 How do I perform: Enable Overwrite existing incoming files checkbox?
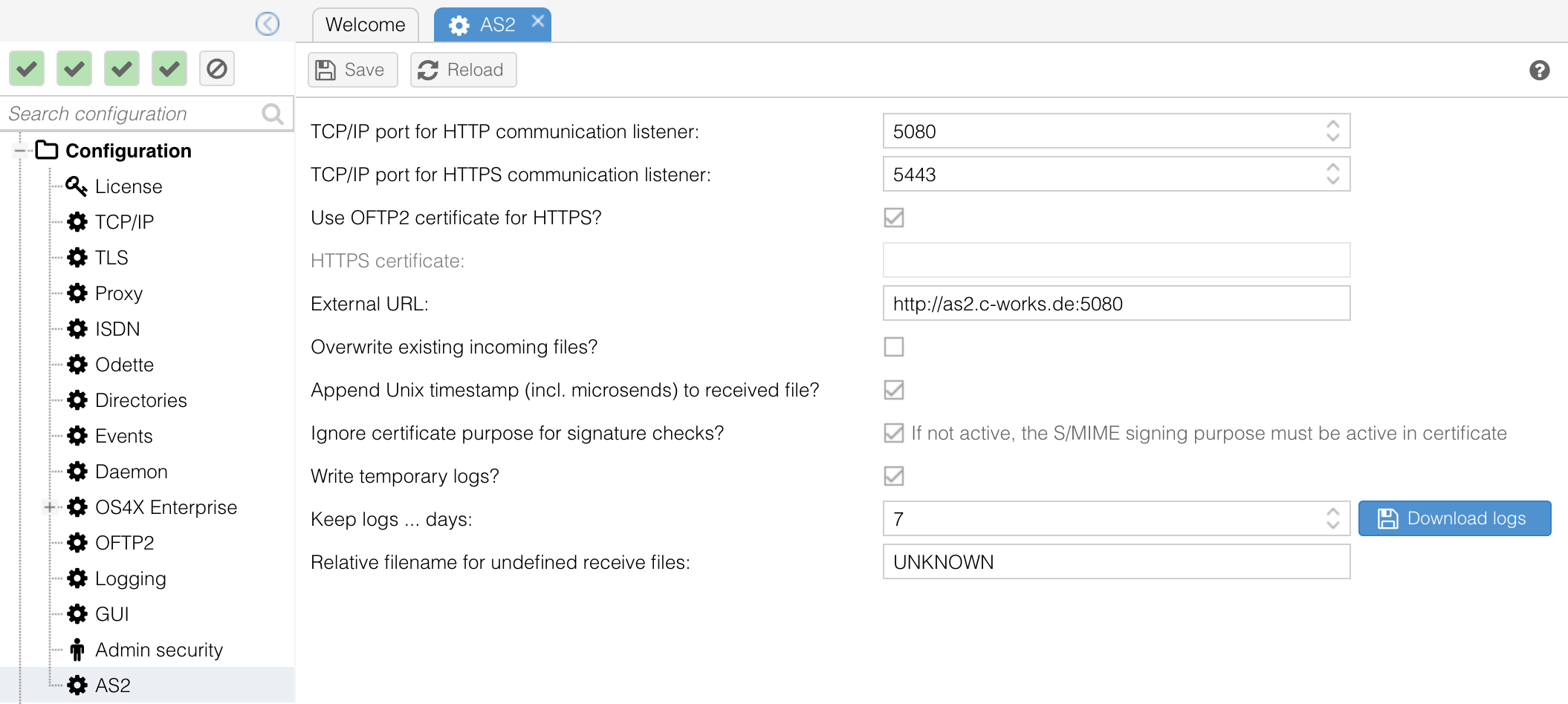pyautogui.click(x=894, y=347)
